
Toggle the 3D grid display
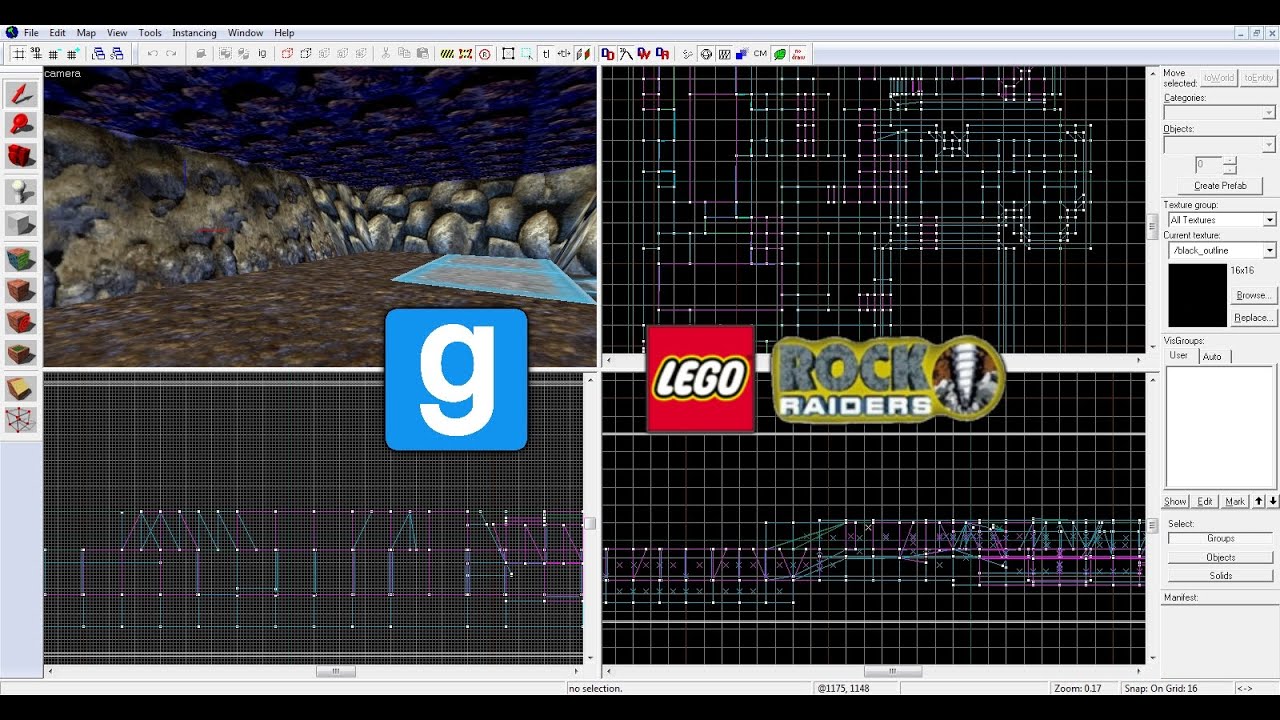[36, 53]
